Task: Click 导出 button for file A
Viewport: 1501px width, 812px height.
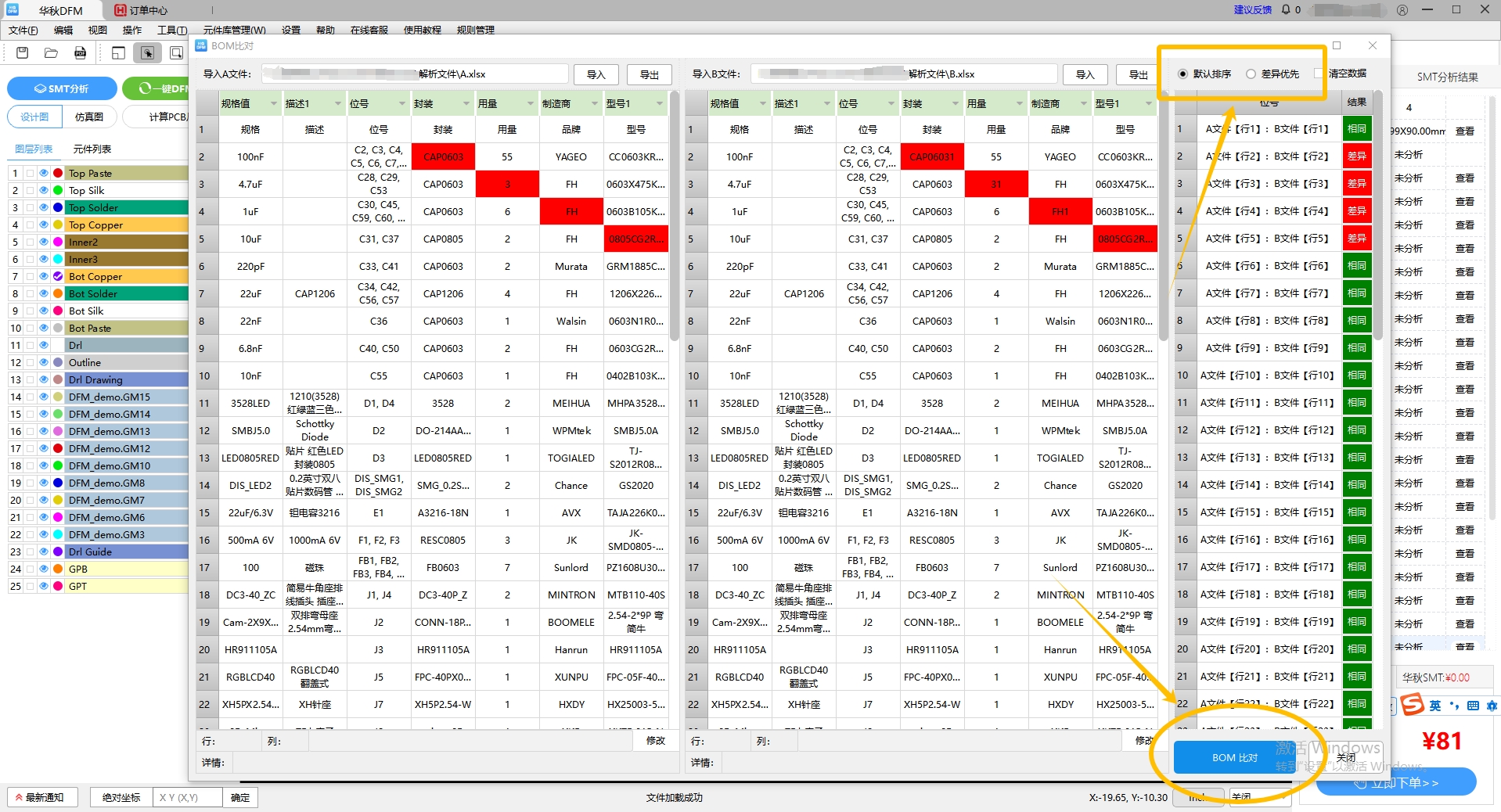Action: click(x=650, y=74)
